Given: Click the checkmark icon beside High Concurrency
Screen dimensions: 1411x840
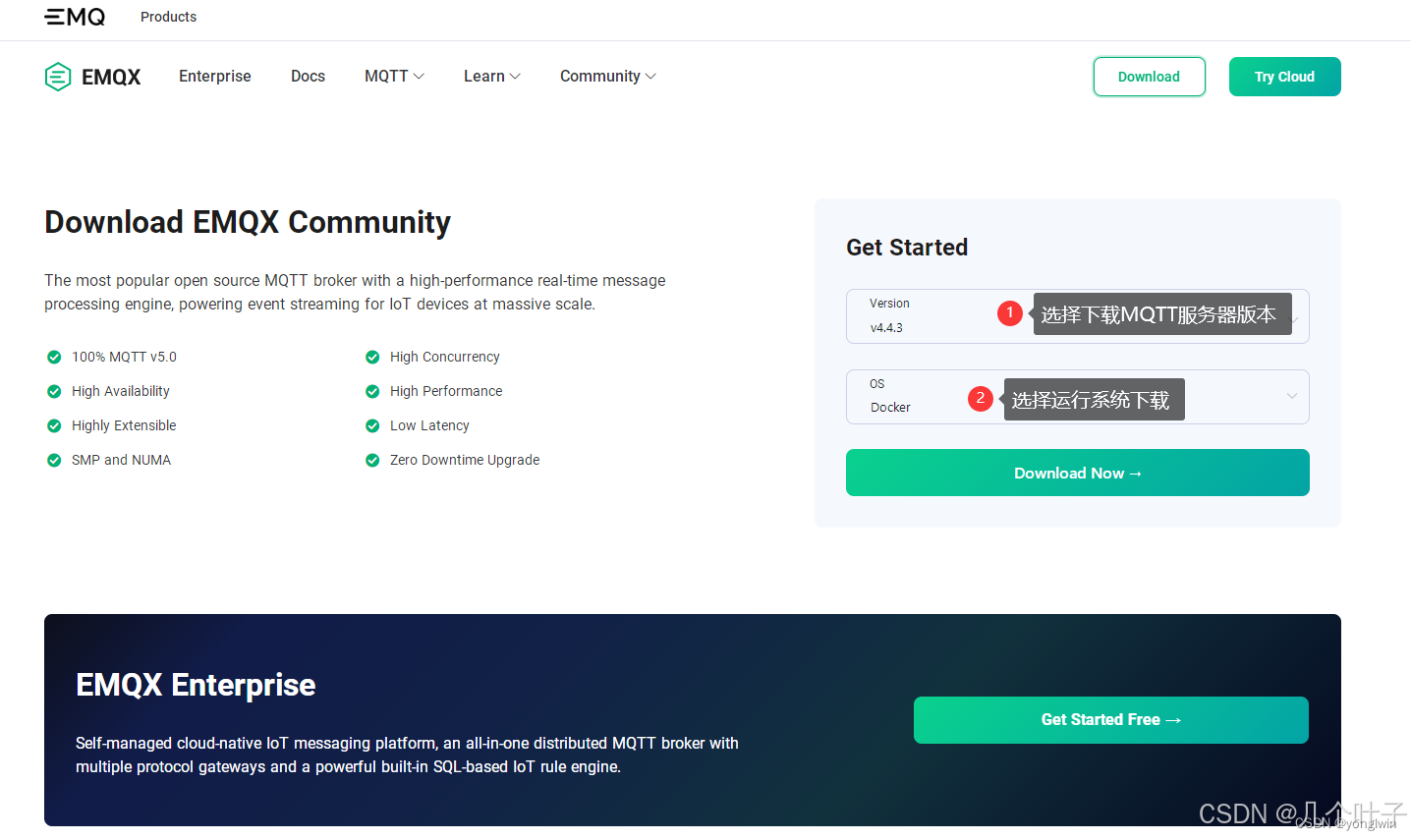Looking at the screenshot, I should coord(372,357).
